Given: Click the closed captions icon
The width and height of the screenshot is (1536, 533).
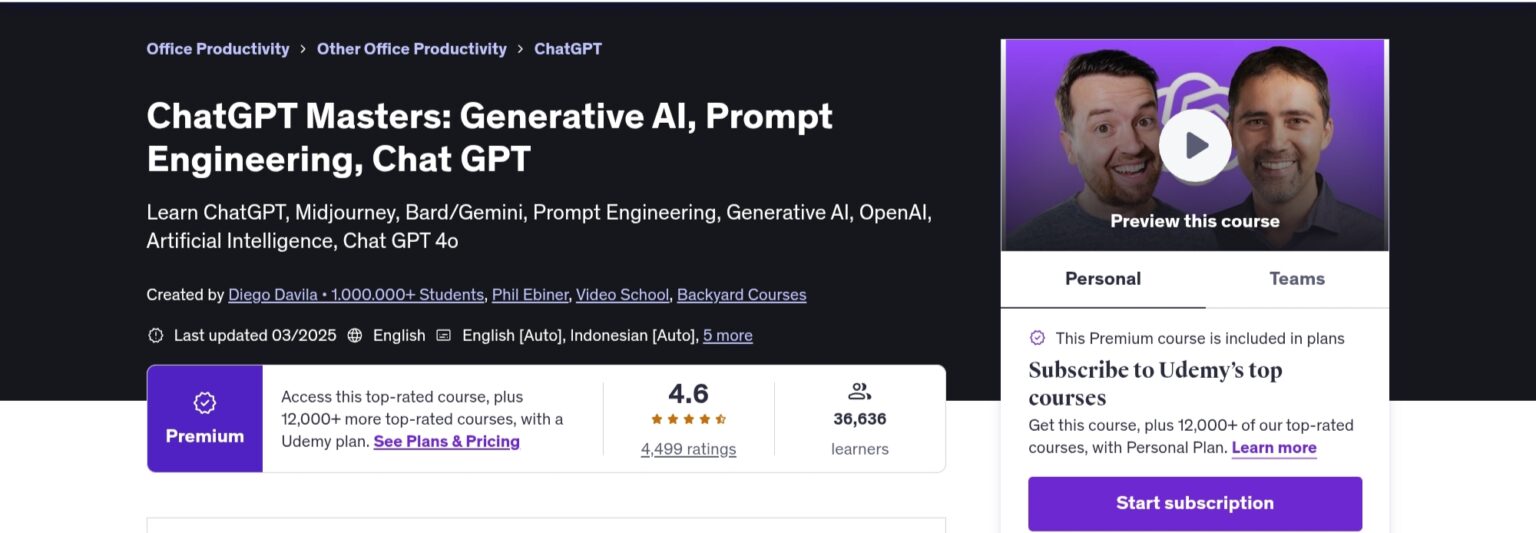Looking at the screenshot, I should [444, 336].
